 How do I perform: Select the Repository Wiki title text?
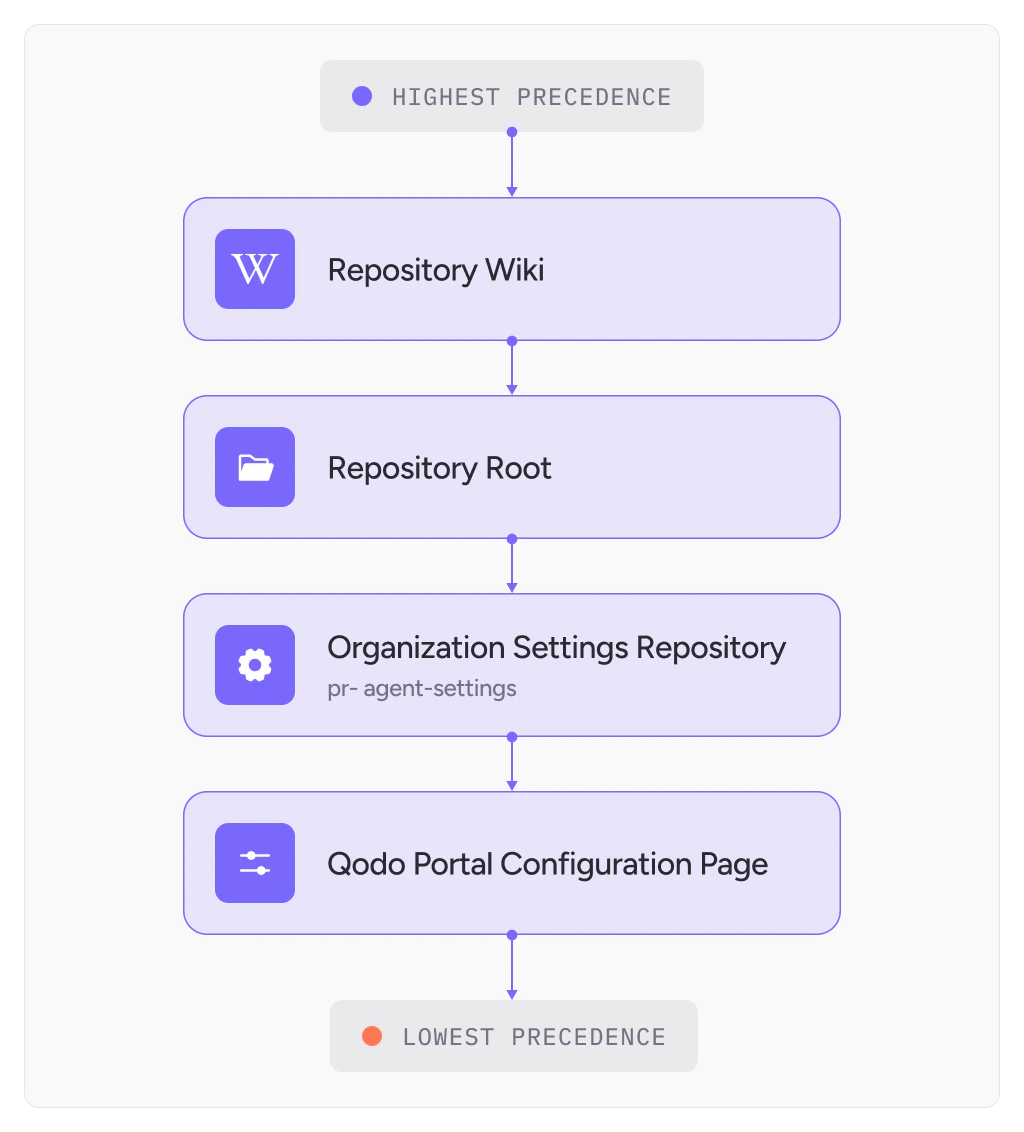coord(435,269)
